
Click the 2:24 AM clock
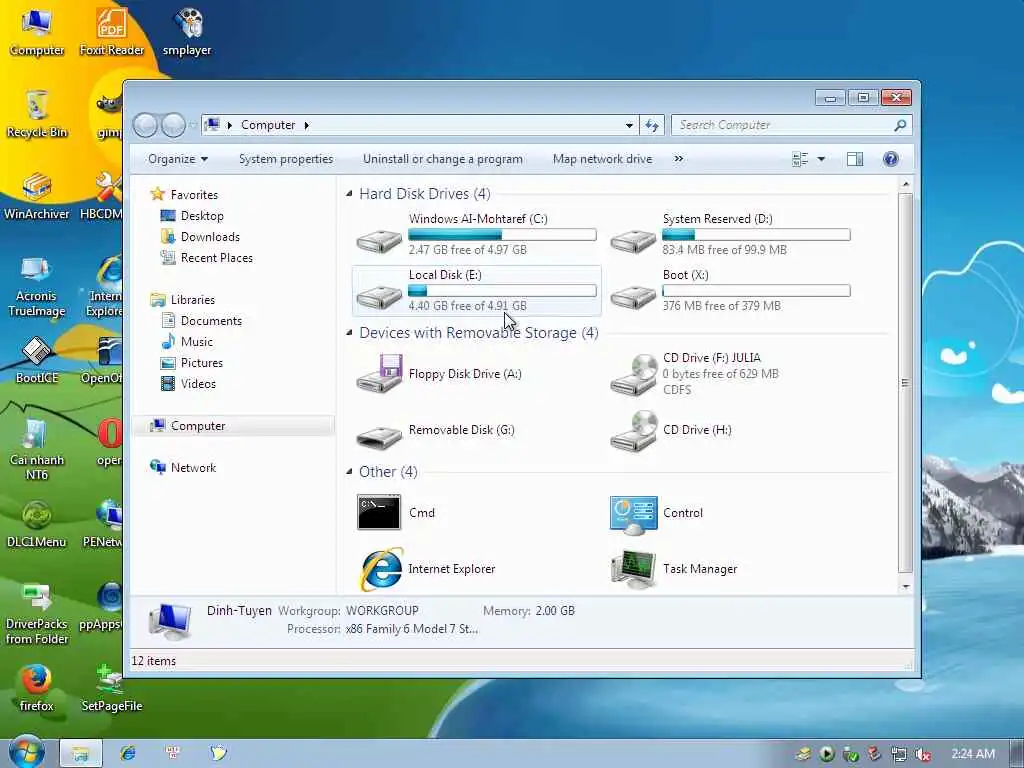coord(973,754)
